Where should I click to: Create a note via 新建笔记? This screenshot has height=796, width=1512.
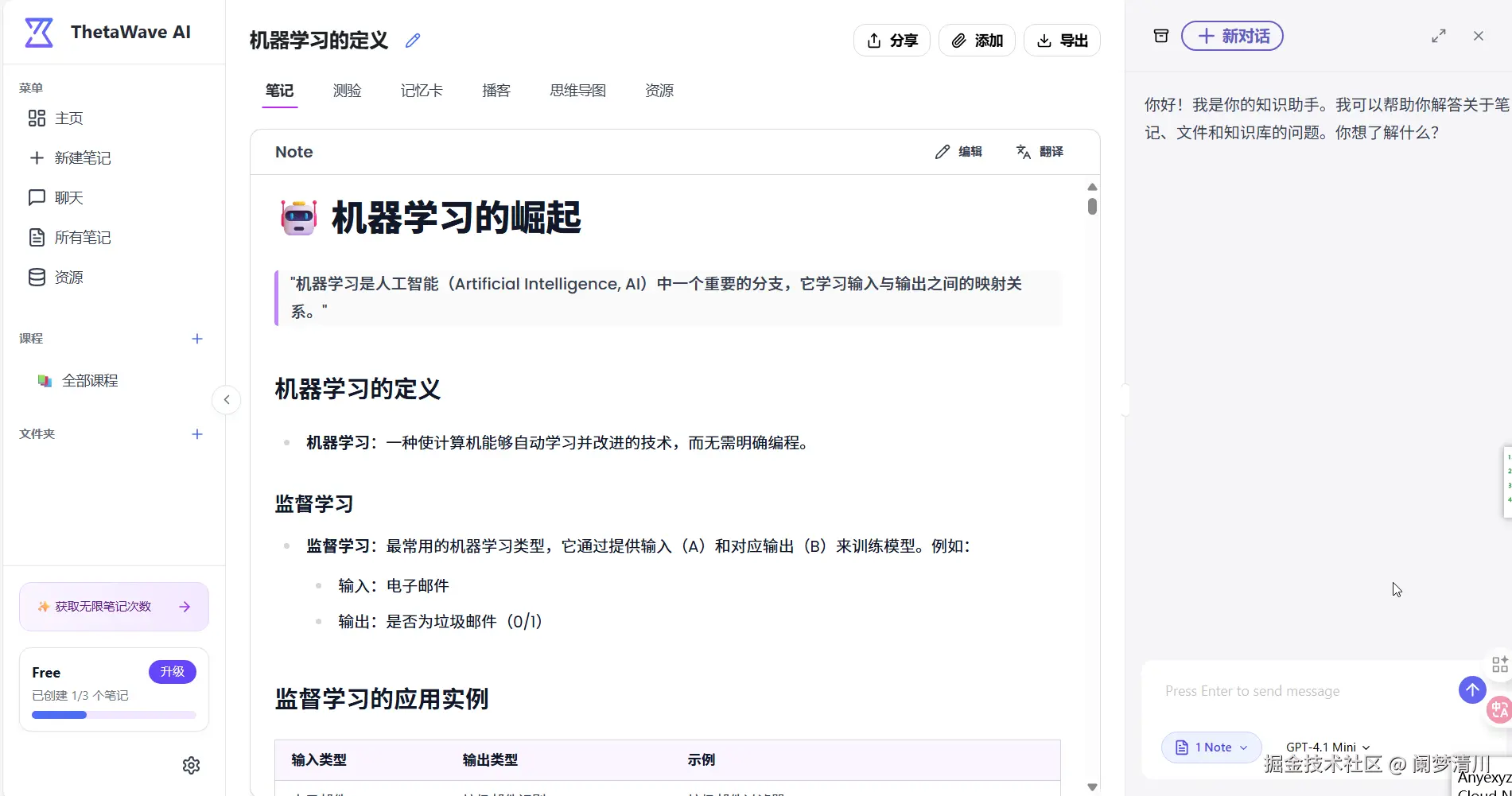click(70, 158)
